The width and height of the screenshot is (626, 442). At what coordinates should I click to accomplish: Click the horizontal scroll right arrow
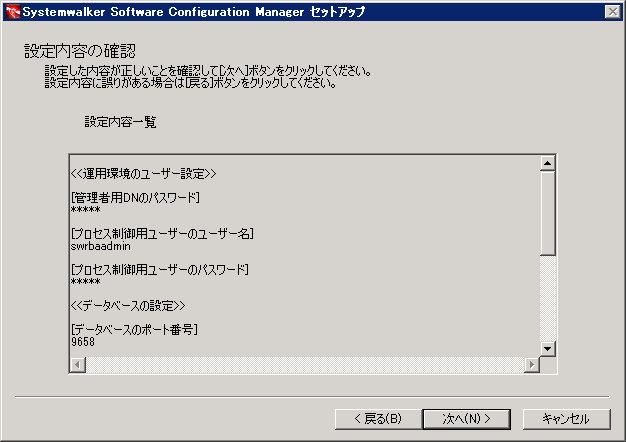[x=532, y=365]
